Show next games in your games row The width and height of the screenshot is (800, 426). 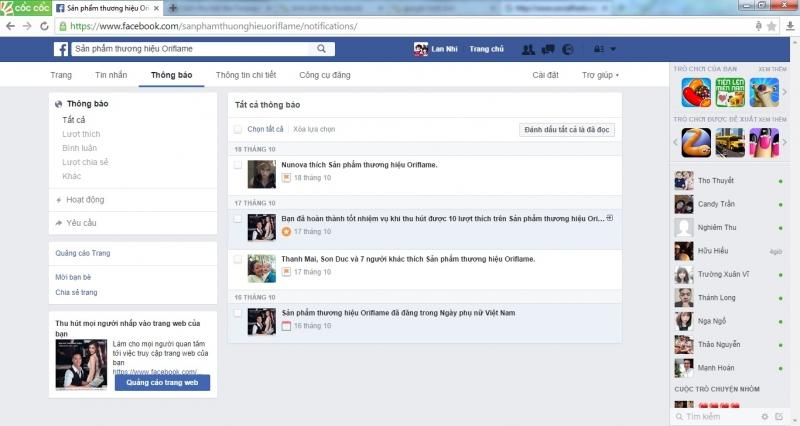click(x=785, y=92)
